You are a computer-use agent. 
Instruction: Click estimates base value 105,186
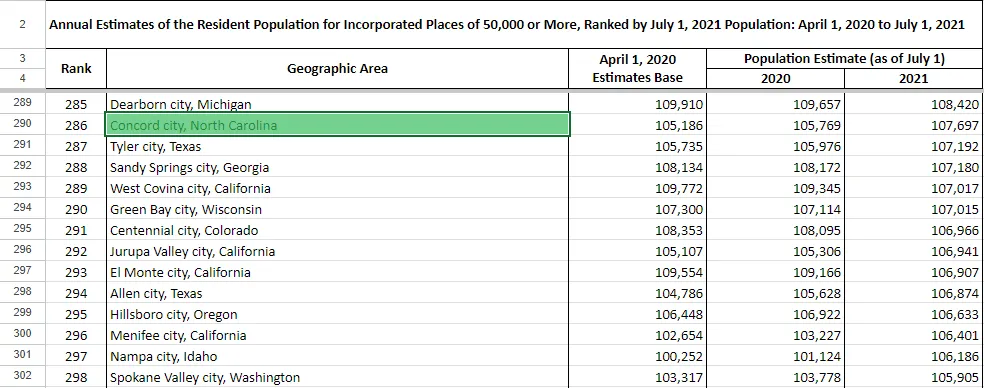pos(638,125)
